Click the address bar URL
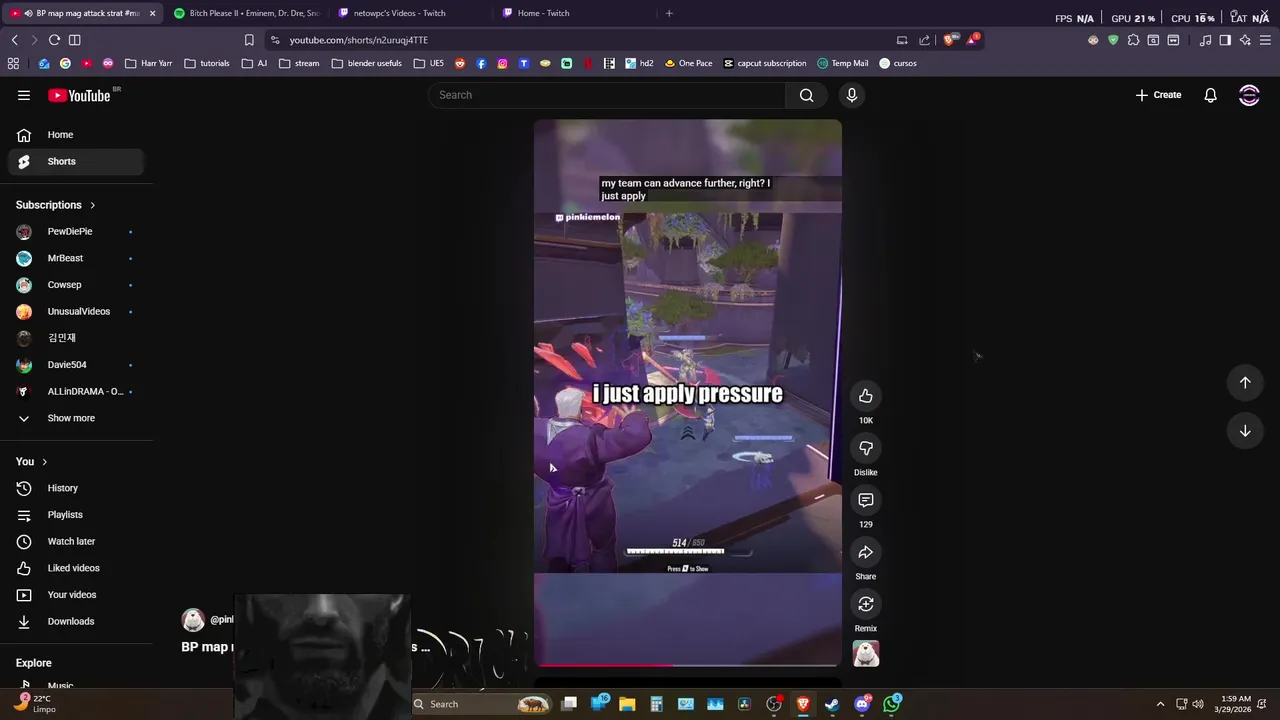Screen dimensions: 1280x720 tap(358, 40)
